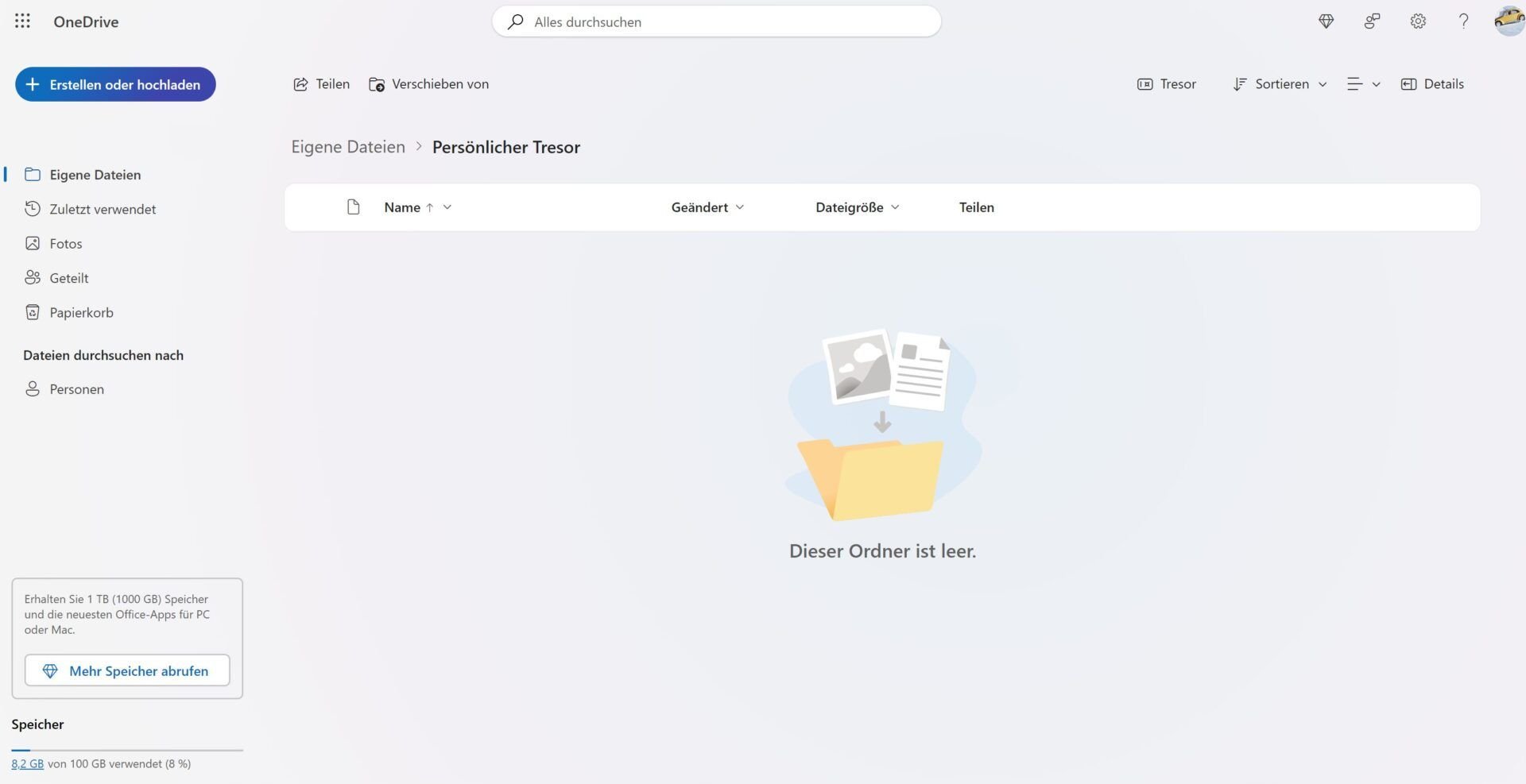This screenshot has width=1526, height=784.
Task: Open the help question mark icon
Action: click(1463, 21)
